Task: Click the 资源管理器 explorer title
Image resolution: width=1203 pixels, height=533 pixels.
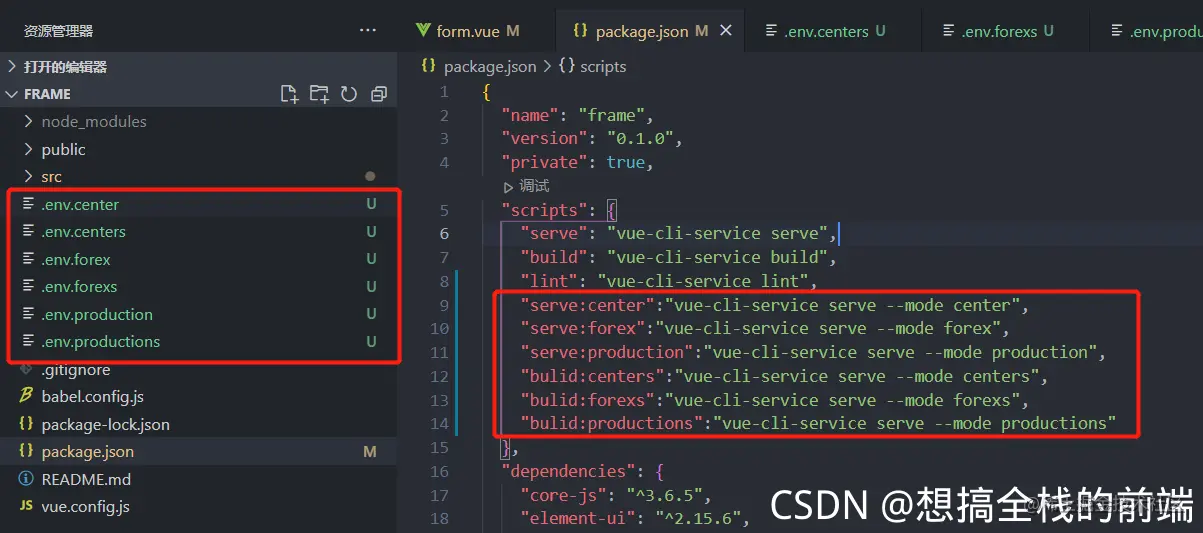Action: [x=59, y=31]
